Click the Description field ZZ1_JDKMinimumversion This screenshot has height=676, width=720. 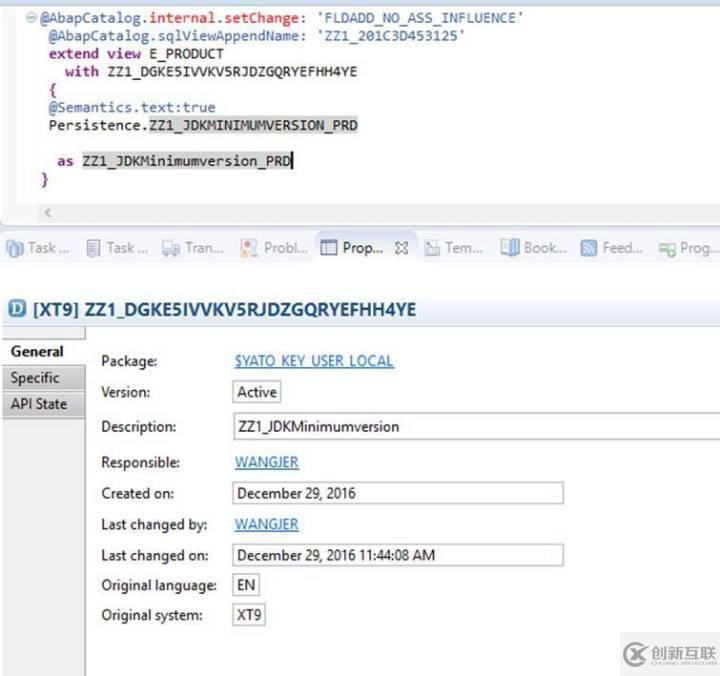pyautogui.click(x=476, y=427)
